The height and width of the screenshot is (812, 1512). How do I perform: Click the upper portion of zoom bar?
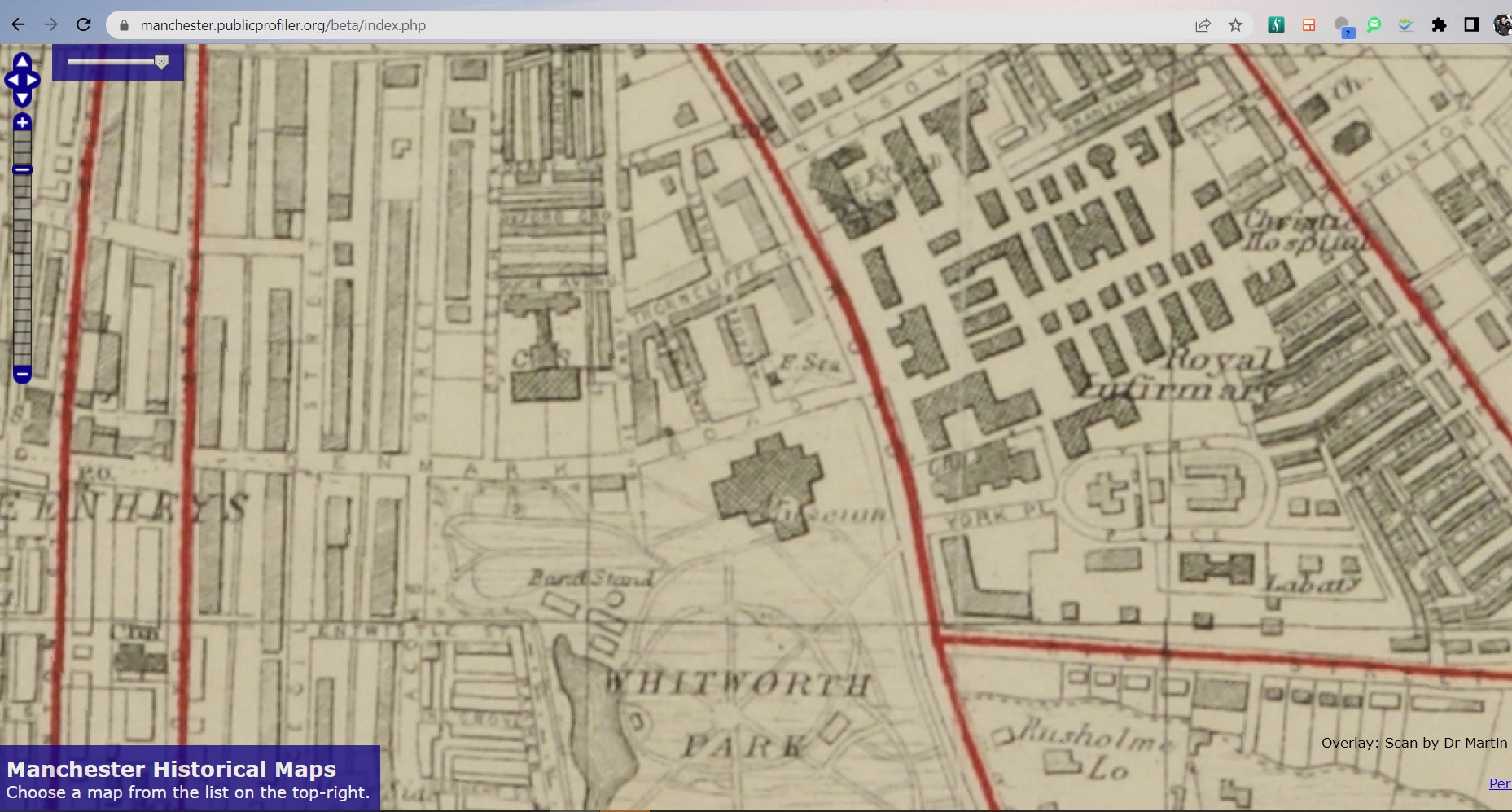pos(22,148)
